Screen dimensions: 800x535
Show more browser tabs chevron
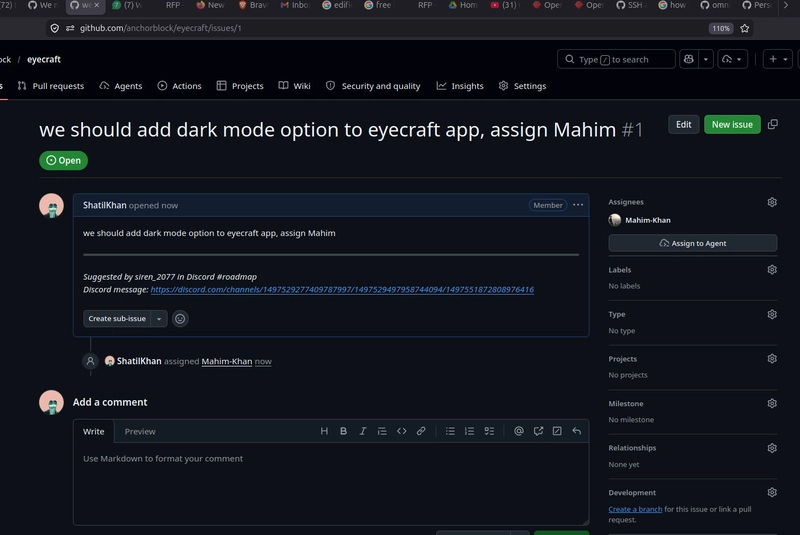(x=786, y=5)
